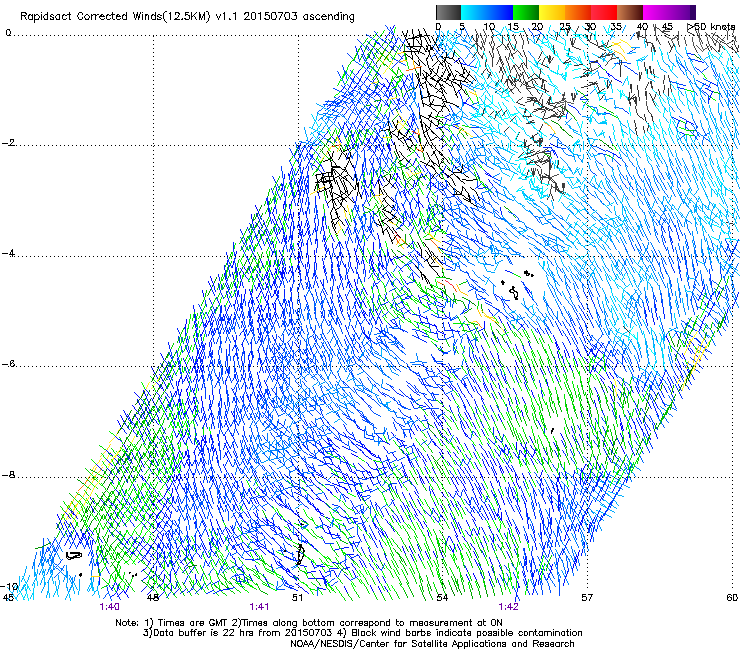This screenshot has height=650, width=740.
Task: Click the red 30-35 knots legend segment
Action: (x=604, y=12)
